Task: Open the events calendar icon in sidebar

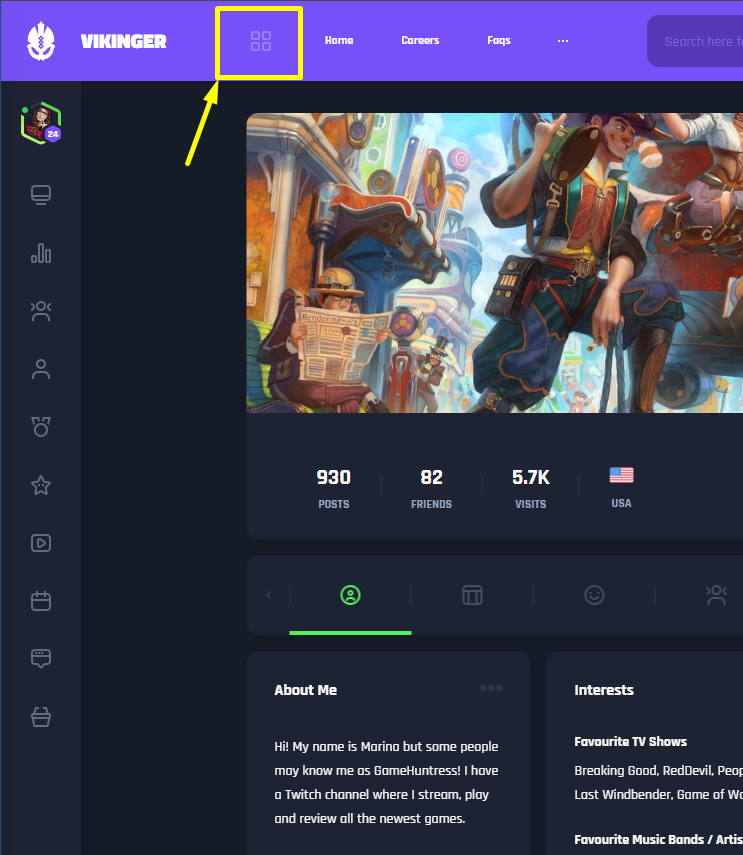Action: 41,601
